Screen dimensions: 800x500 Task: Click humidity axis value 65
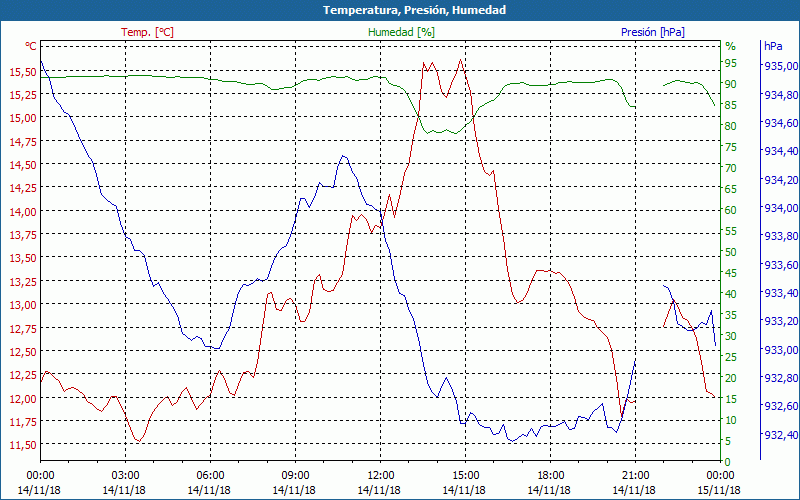point(731,189)
